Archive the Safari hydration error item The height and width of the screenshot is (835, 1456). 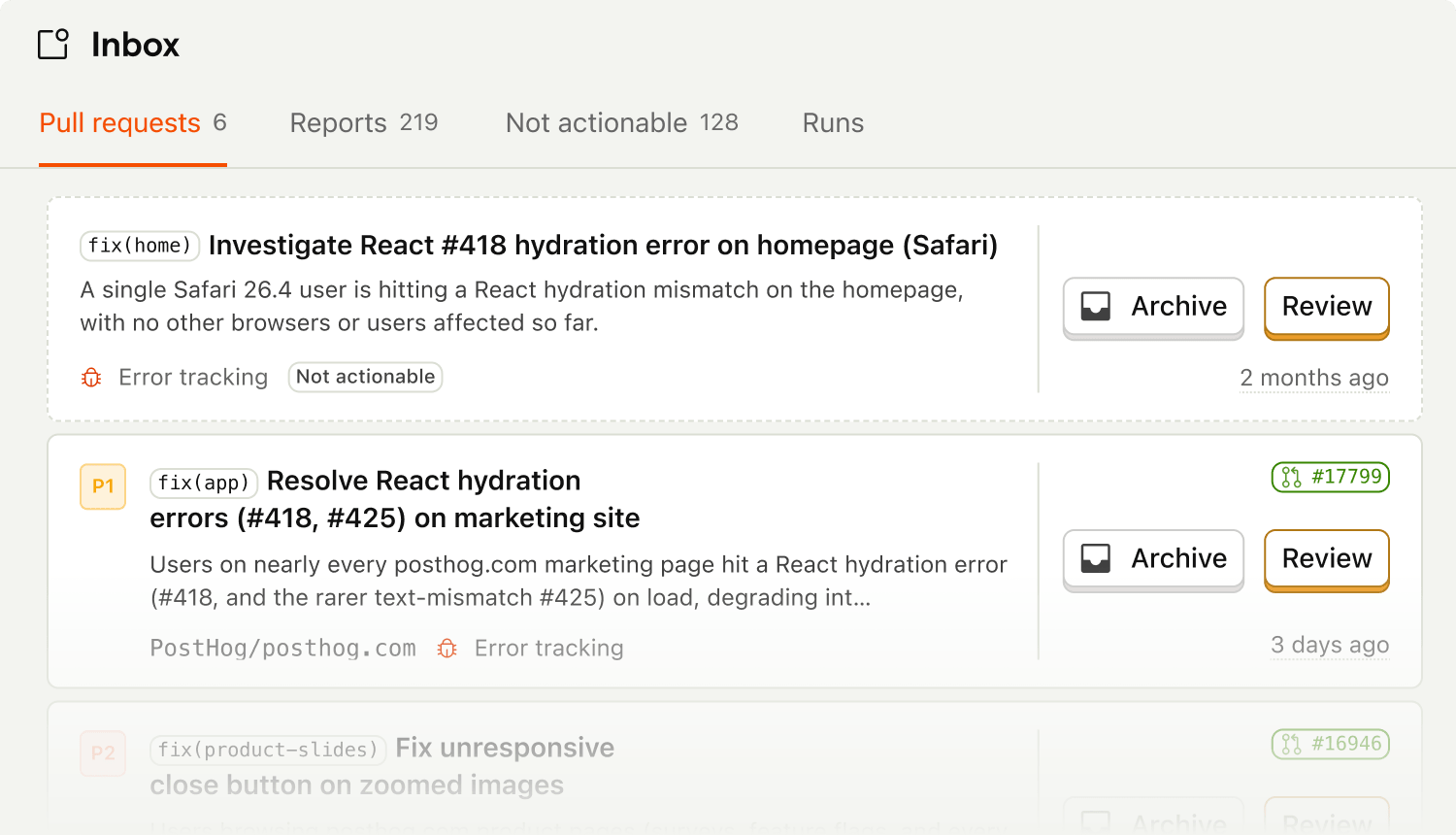click(x=1153, y=307)
